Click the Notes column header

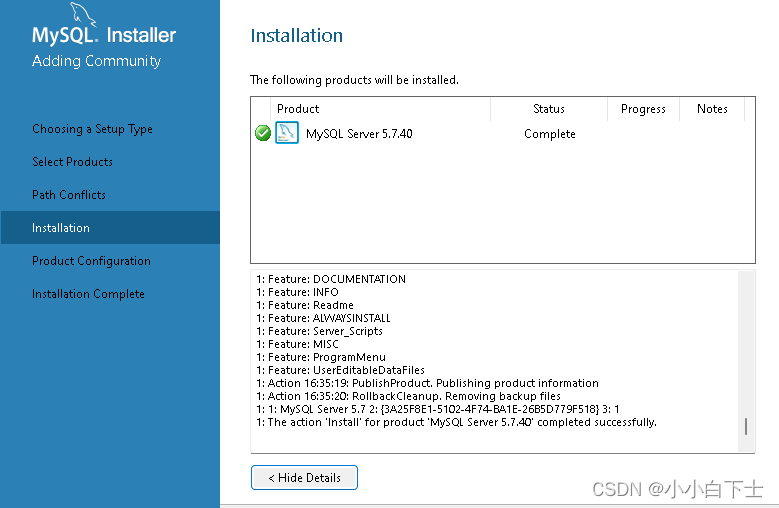712,109
